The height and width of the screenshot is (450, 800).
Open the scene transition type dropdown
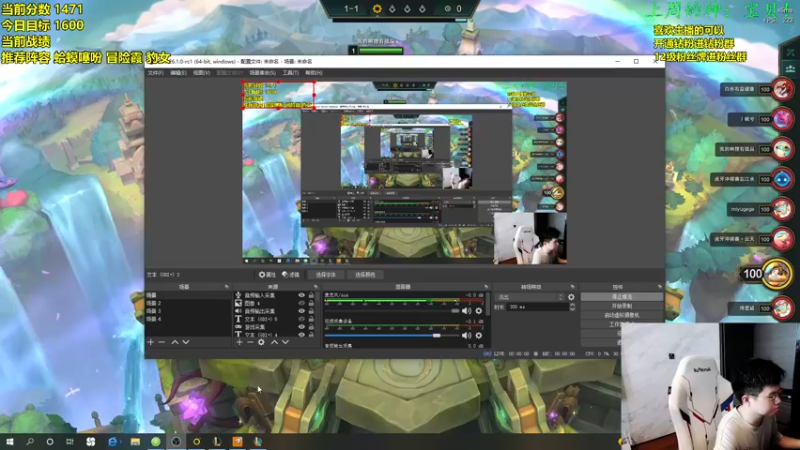(x=529, y=297)
